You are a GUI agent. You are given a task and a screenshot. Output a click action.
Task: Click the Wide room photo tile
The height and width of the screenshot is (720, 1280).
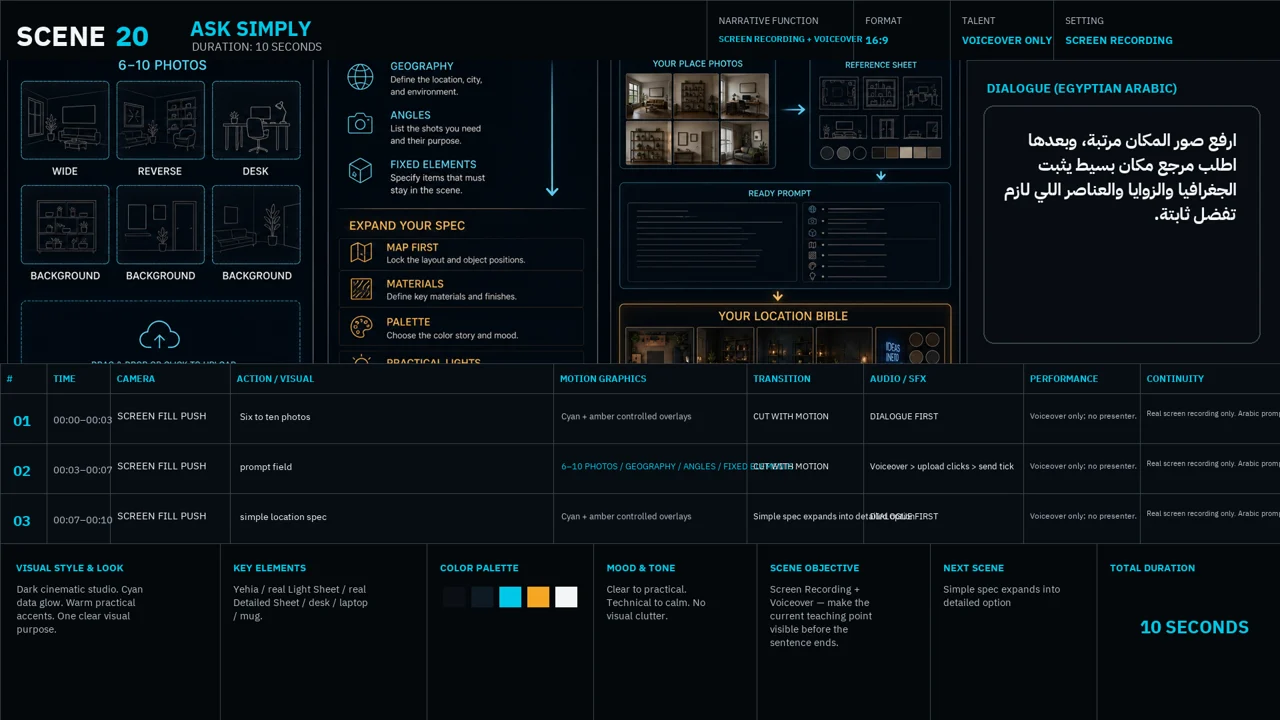65,120
